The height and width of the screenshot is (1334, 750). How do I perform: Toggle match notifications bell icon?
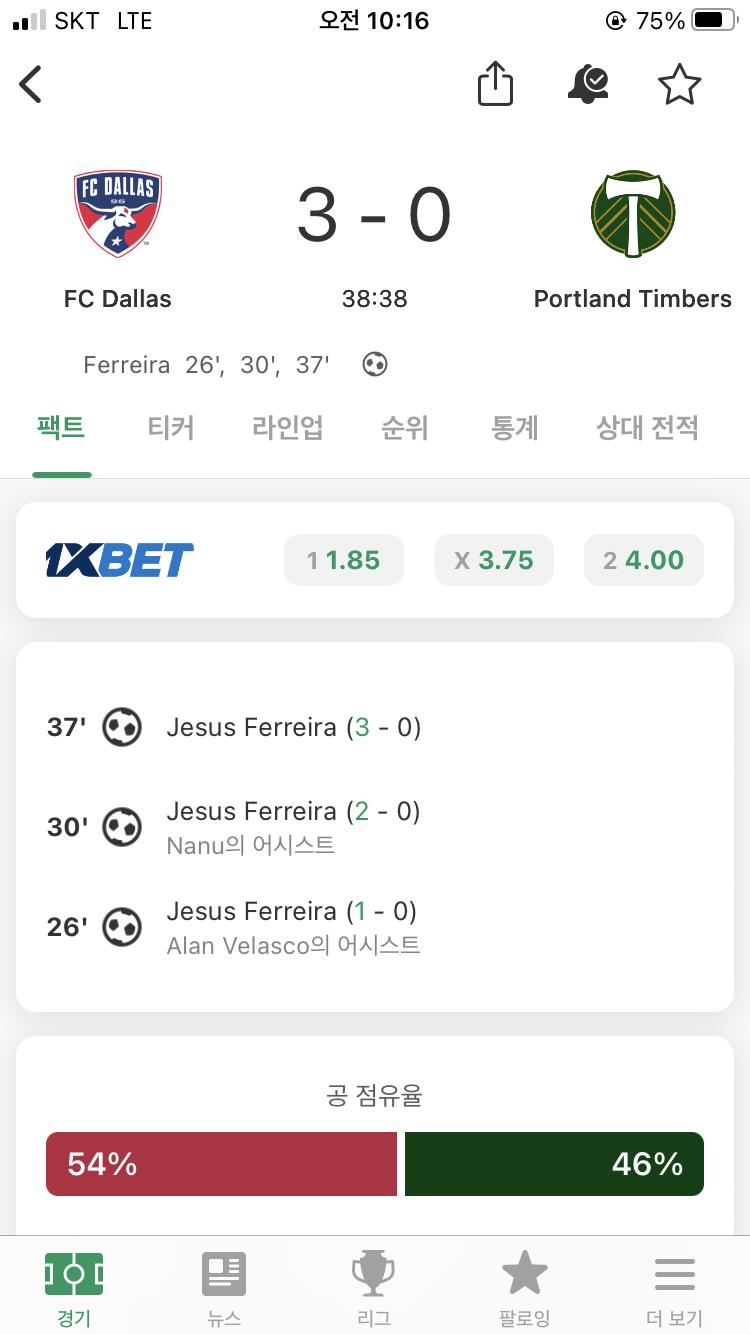[588, 85]
